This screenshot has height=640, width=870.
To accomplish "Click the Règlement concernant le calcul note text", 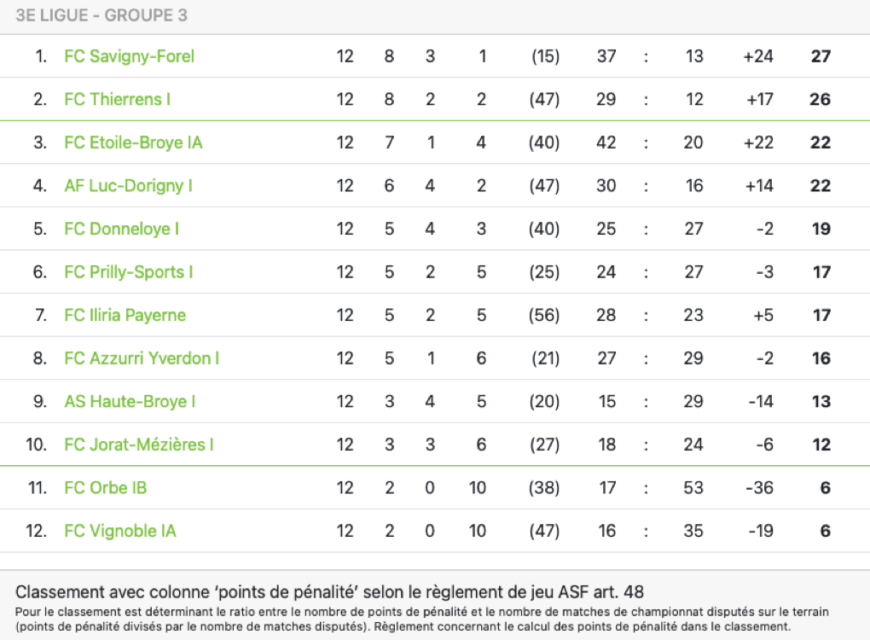I will pyautogui.click(x=582, y=627).
